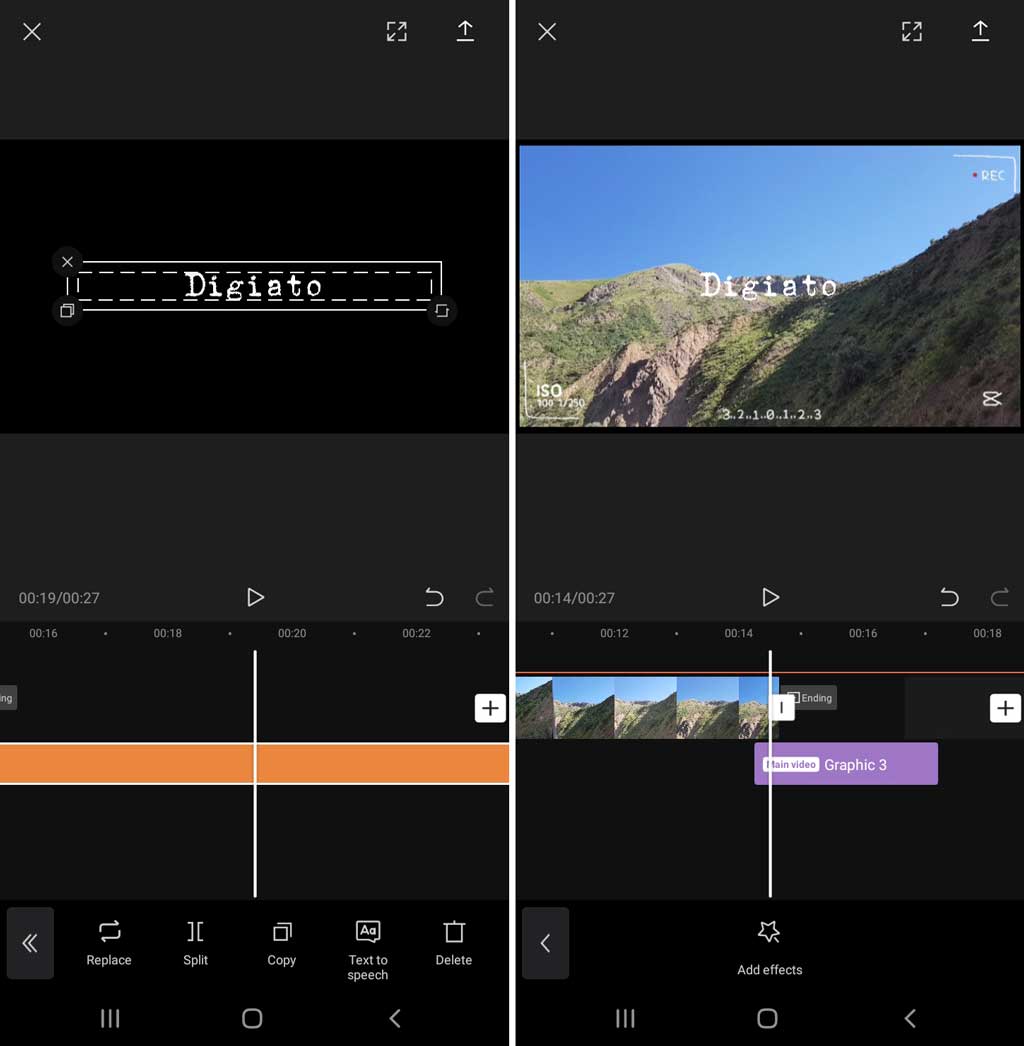Tap the Android back button, left screen

point(395,1018)
